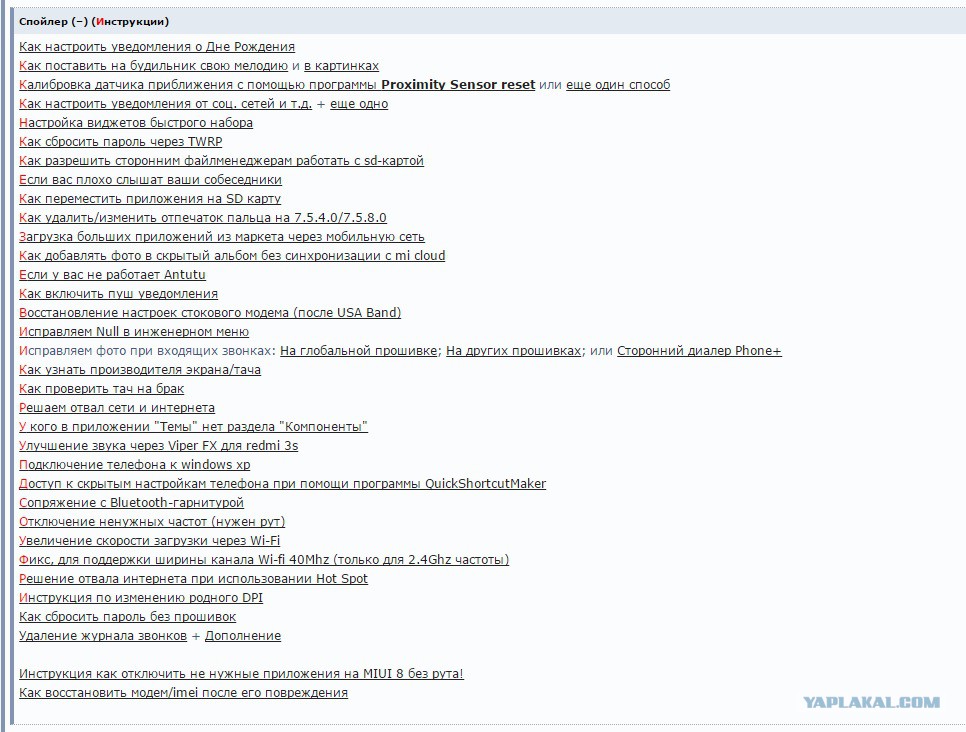Click the YAPLAKAL.COM watermark logo

(x=871, y=702)
